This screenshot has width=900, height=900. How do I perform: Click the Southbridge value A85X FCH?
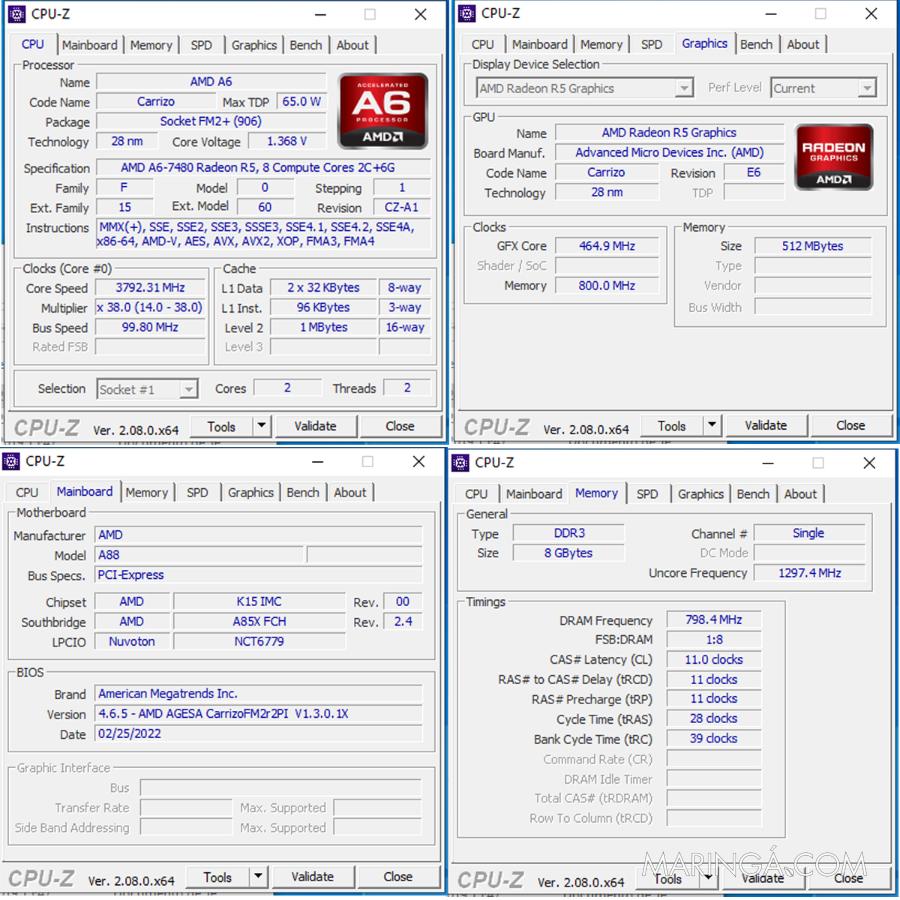[x=259, y=622]
